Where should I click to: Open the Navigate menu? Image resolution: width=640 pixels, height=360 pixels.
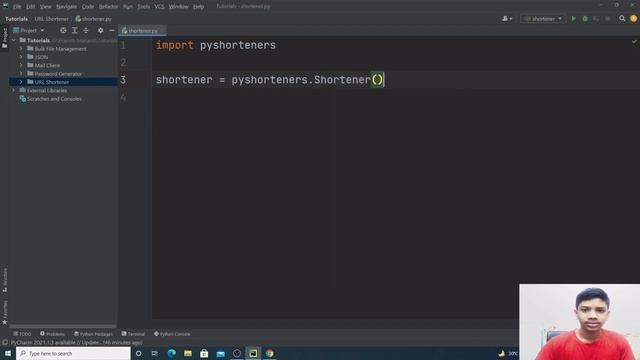(x=66, y=7)
